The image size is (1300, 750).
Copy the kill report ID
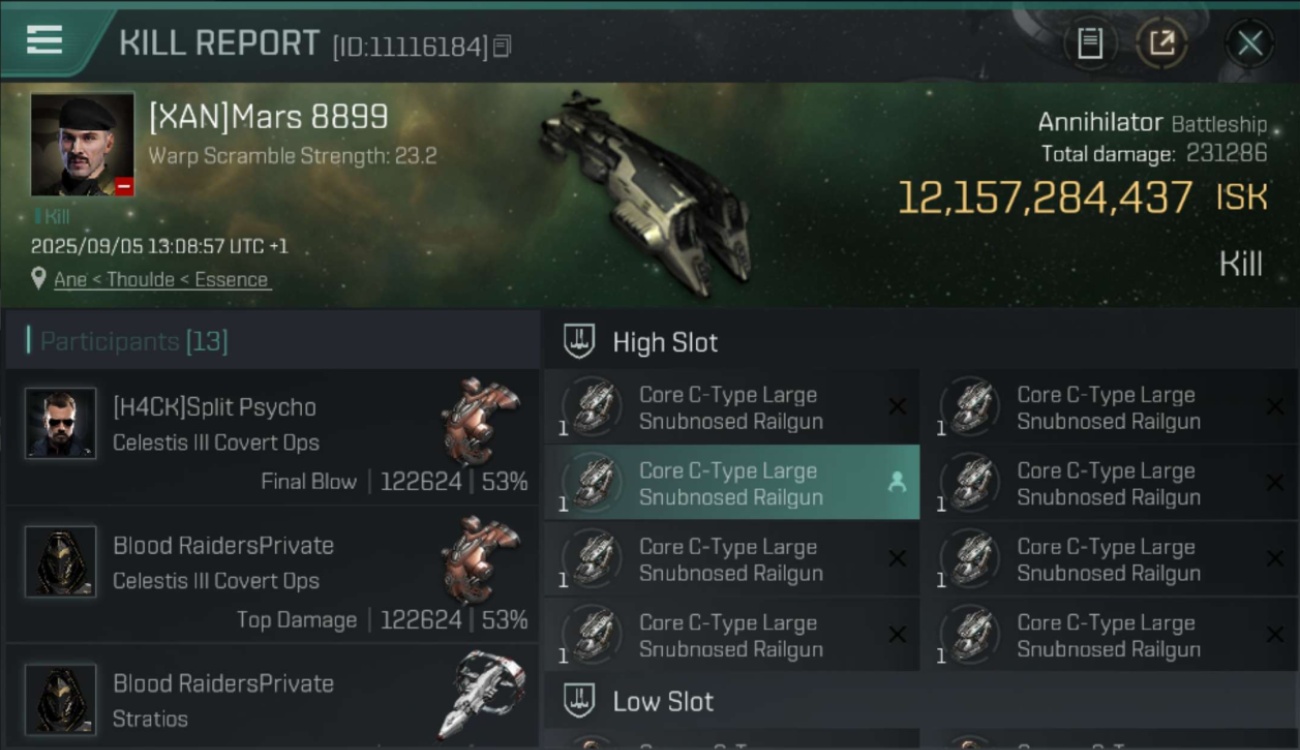pyautogui.click(x=502, y=46)
